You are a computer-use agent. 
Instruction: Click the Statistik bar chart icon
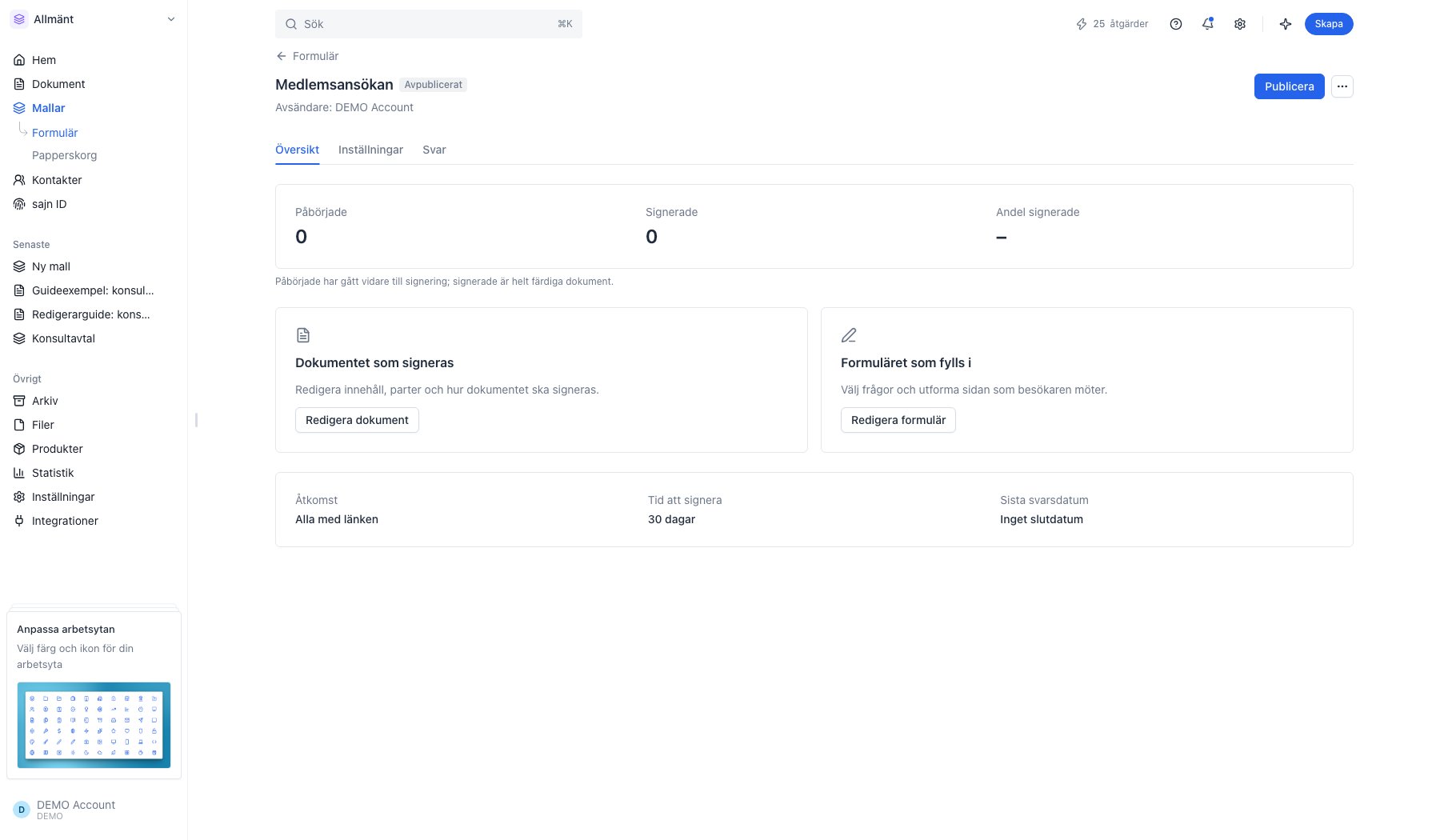coord(19,473)
